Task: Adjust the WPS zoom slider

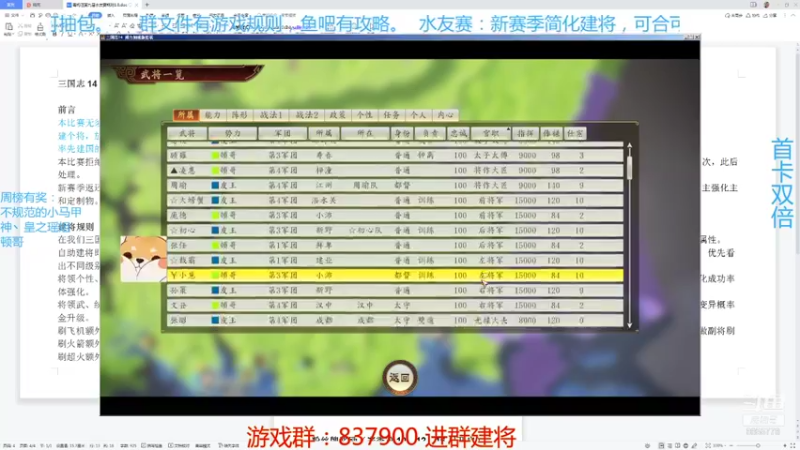Action: pyautogui.click(x=758, y=445)
